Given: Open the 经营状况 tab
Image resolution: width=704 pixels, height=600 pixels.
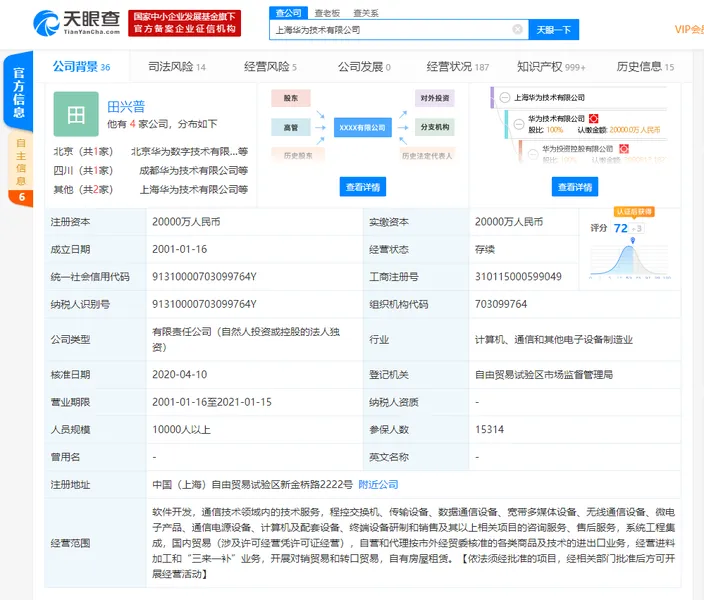Looking at the screenshot, I should click(x=458, y=67).
